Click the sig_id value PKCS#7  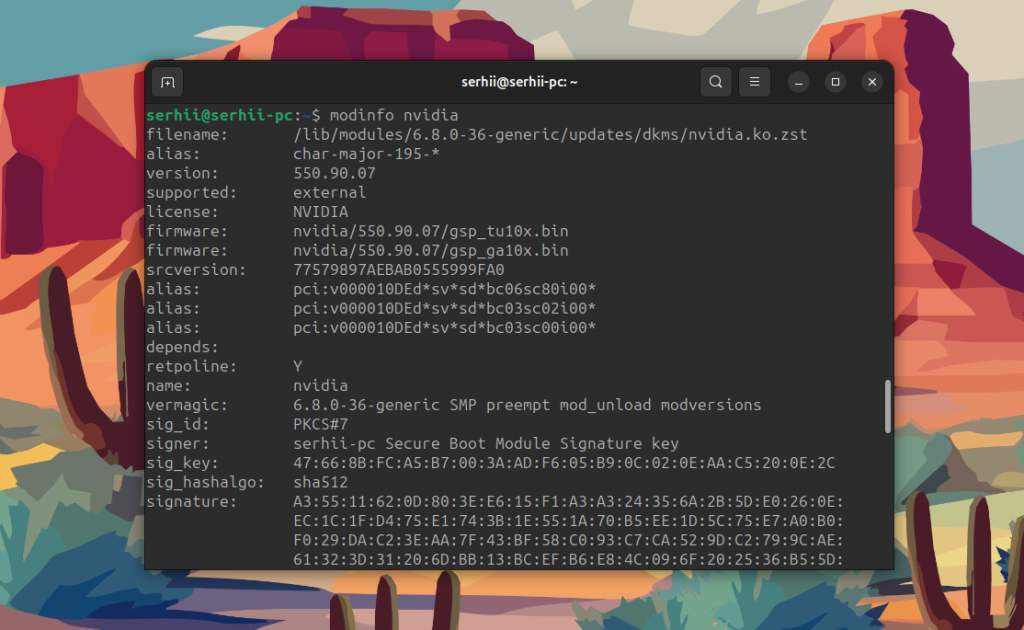(321, 424)
